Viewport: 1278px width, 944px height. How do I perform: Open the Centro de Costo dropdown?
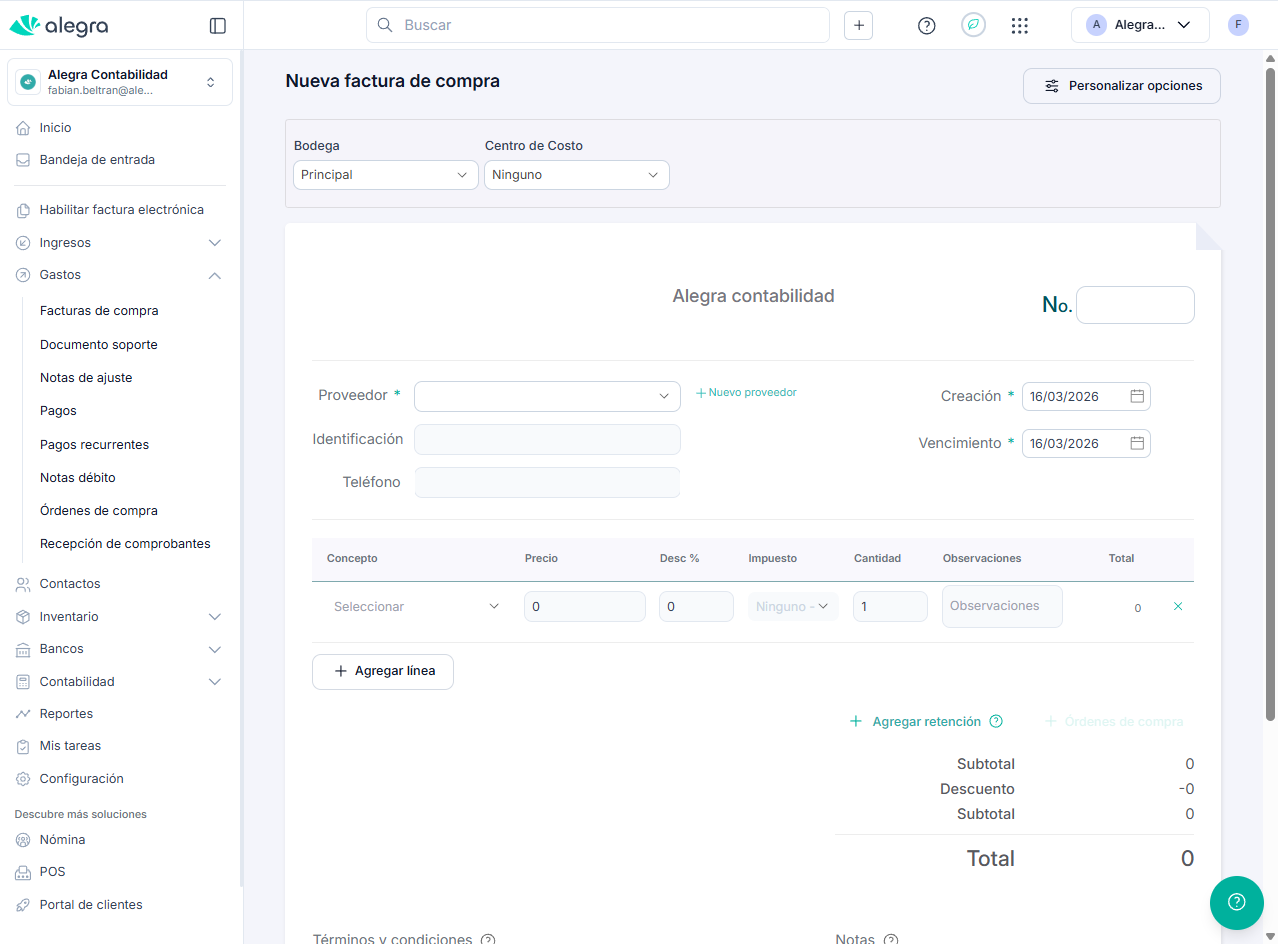tap(576, 175)
